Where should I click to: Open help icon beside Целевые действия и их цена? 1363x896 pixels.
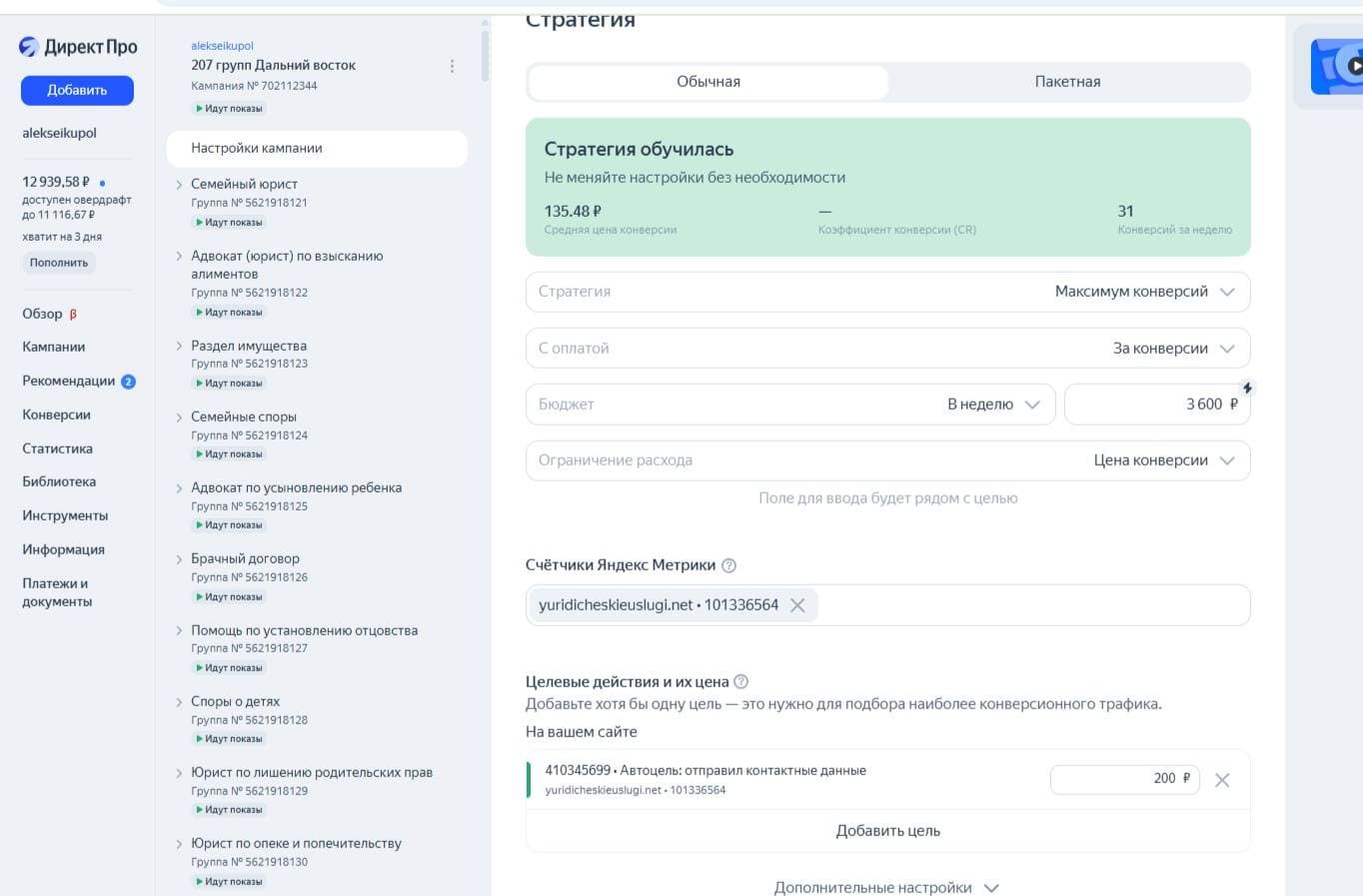pyautogui.click(x=741, y=682)
